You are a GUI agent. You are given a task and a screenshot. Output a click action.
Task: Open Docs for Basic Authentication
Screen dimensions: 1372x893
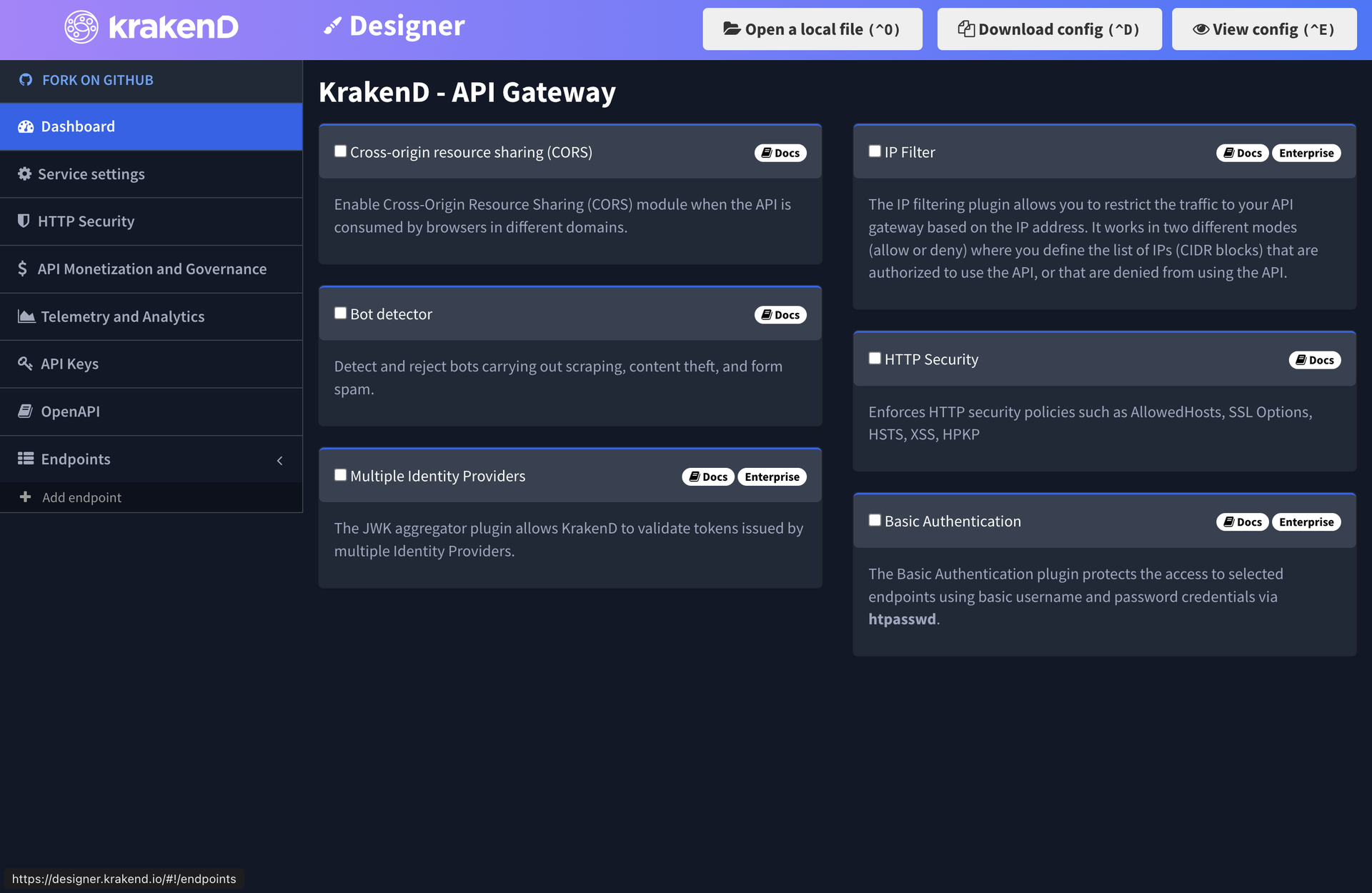click(1243, 522)
